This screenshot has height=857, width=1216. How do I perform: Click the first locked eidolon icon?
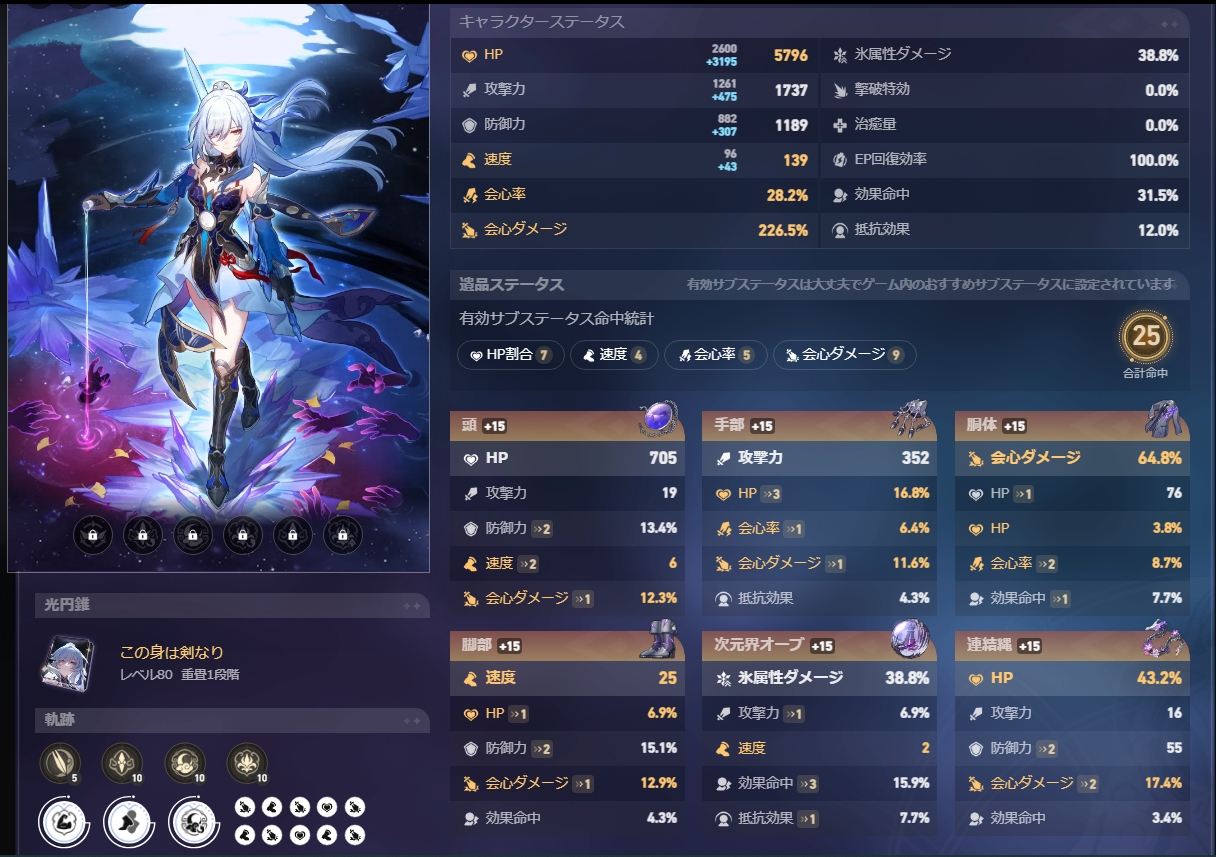point(93,535)
